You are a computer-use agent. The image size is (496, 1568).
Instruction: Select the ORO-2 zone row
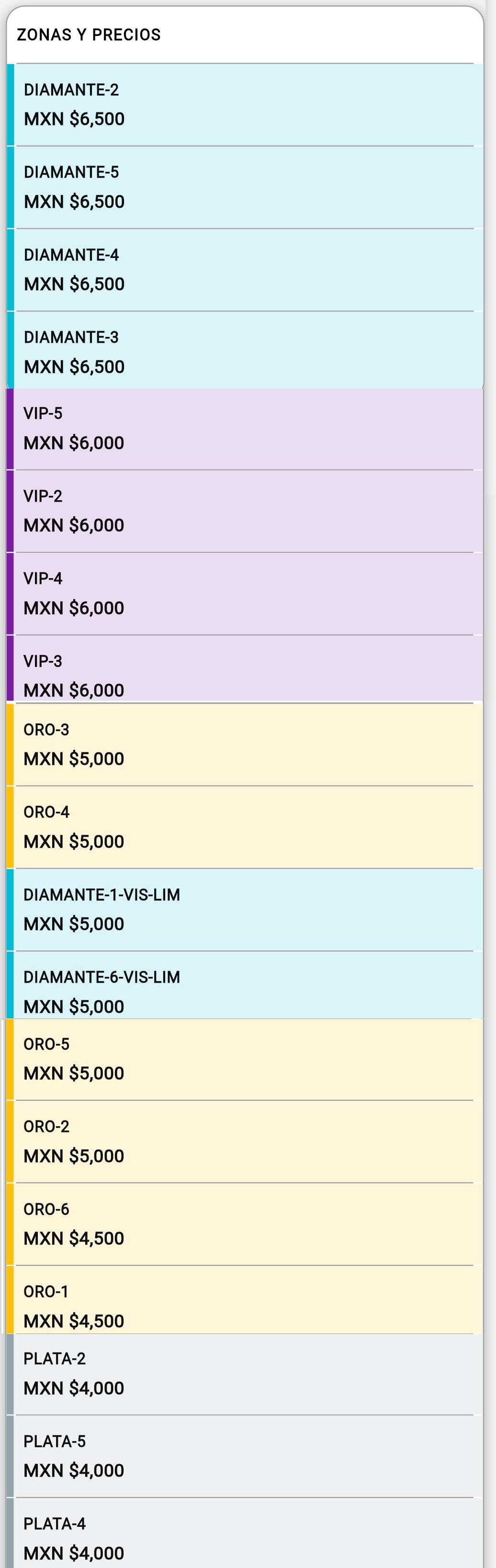point(245,1142)
